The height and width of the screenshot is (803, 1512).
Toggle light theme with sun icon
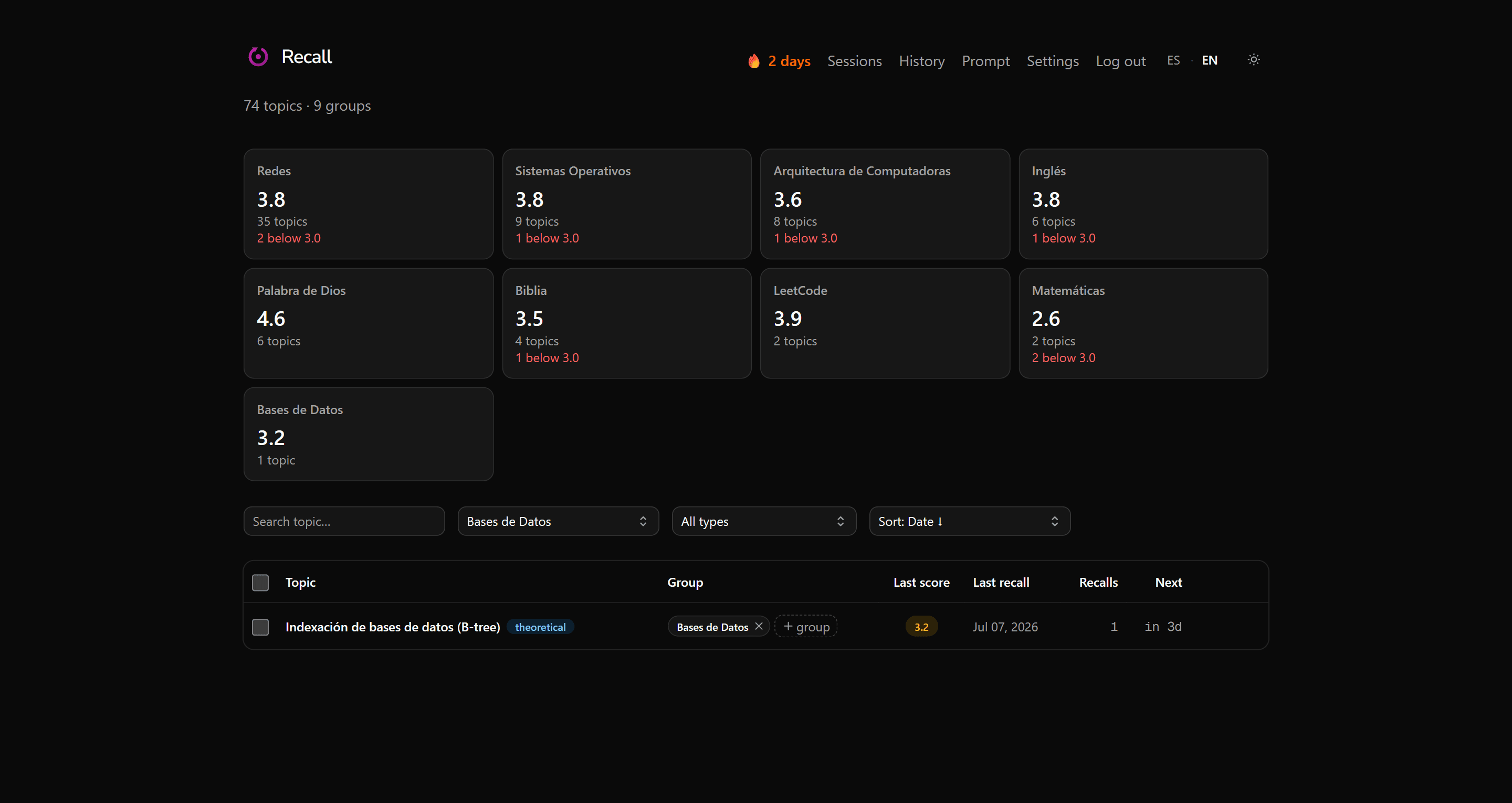click(x=1253, y=60)
